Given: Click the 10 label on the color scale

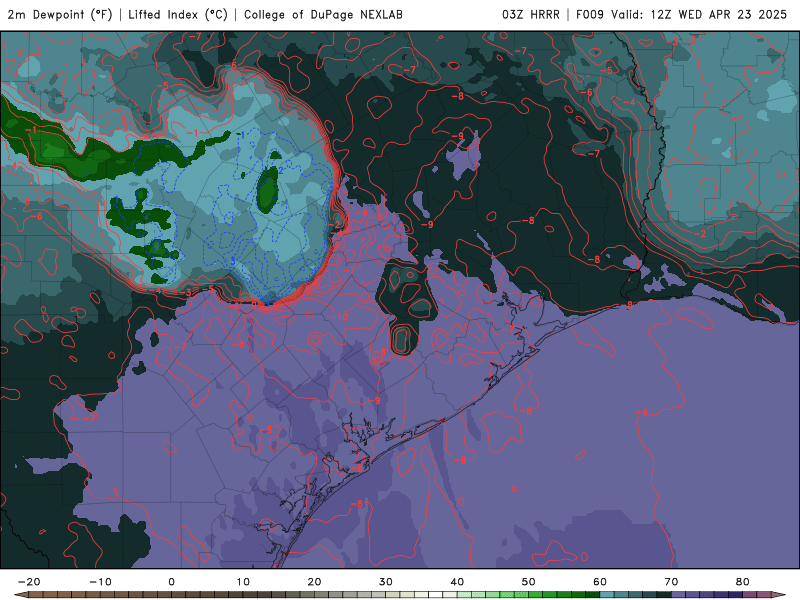Looking at the screenshot, I should tap(243, 582).
